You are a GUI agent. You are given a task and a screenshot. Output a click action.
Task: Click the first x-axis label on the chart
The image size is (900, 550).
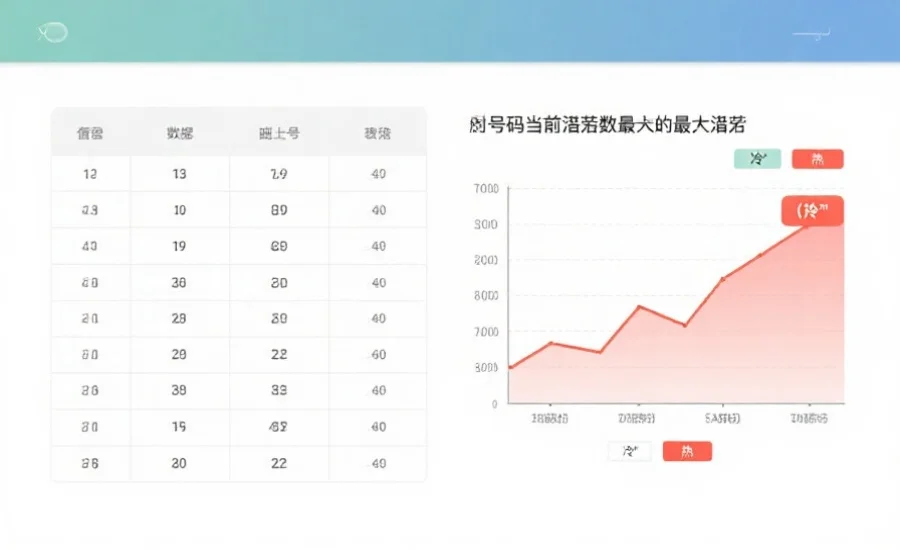pyautogui.click(x=550, y=418)
